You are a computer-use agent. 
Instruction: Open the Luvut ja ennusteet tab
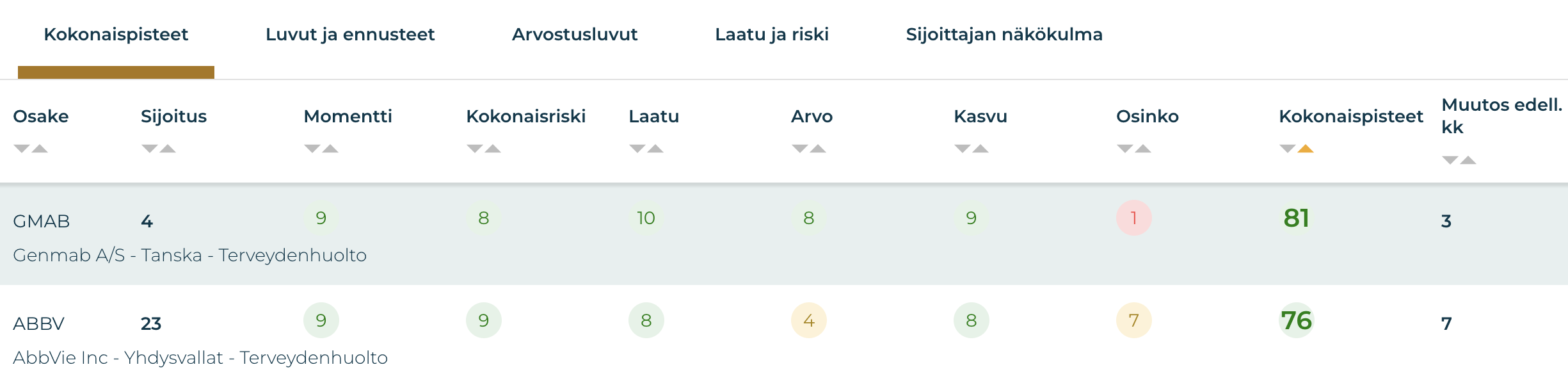pyautogui.click(x=350, y=35)
